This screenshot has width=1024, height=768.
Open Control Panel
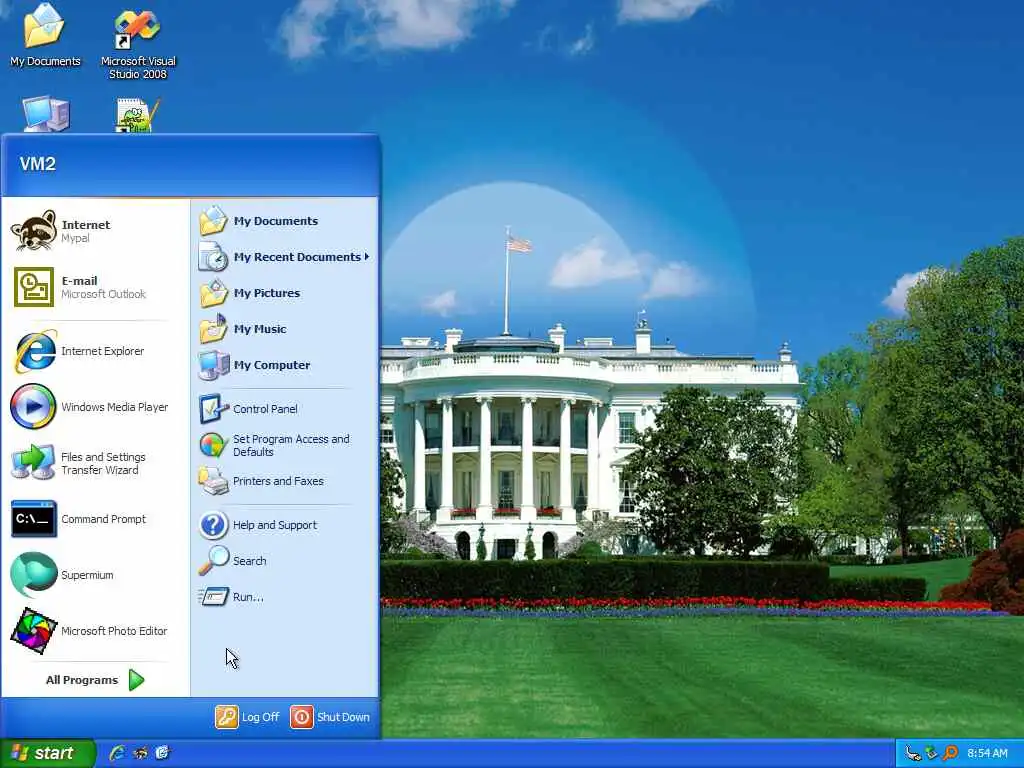[284, 409]
